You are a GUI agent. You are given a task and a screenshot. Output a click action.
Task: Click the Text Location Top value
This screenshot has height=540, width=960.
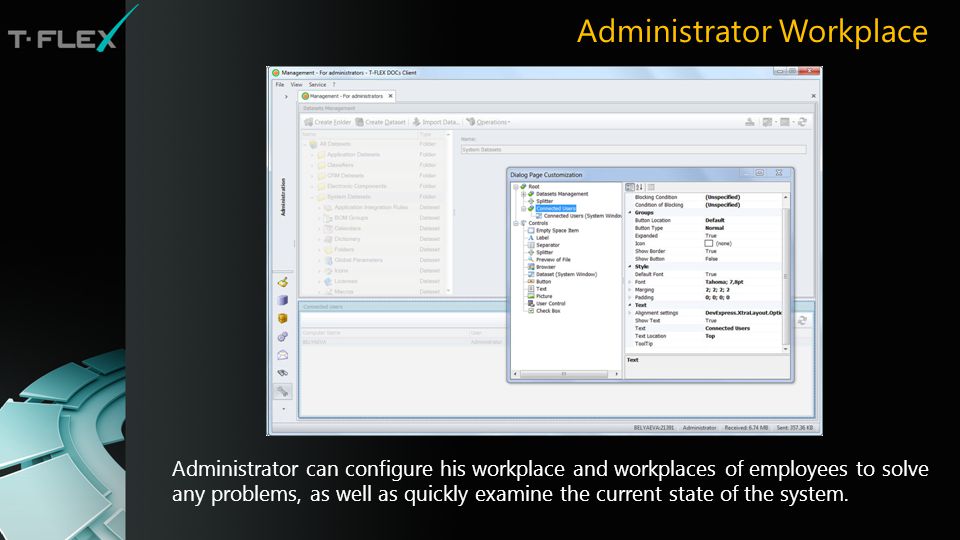pyautogui.click(x=710, y=336)
